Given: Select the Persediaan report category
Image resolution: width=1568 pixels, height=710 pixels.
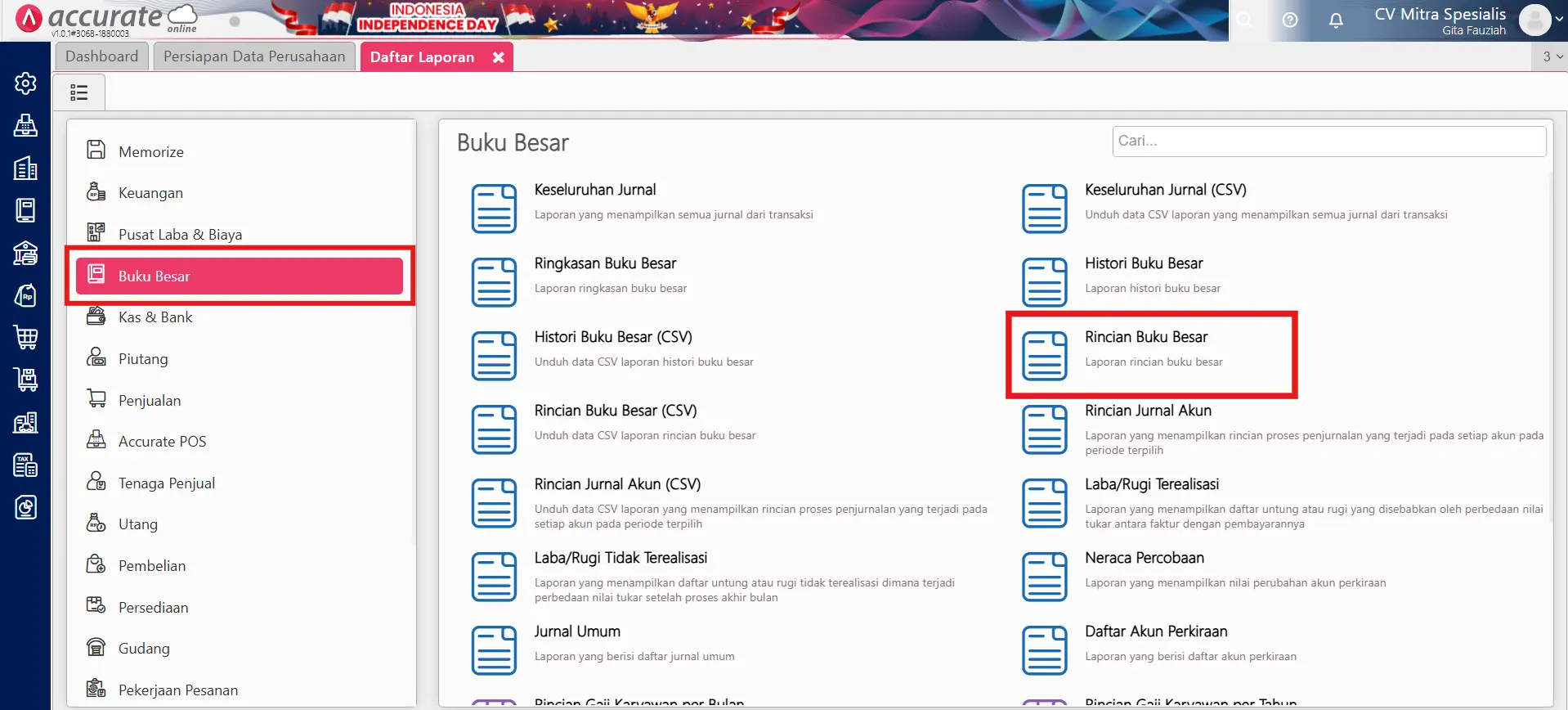Looking at the screenshot, I should pos(153,608).
